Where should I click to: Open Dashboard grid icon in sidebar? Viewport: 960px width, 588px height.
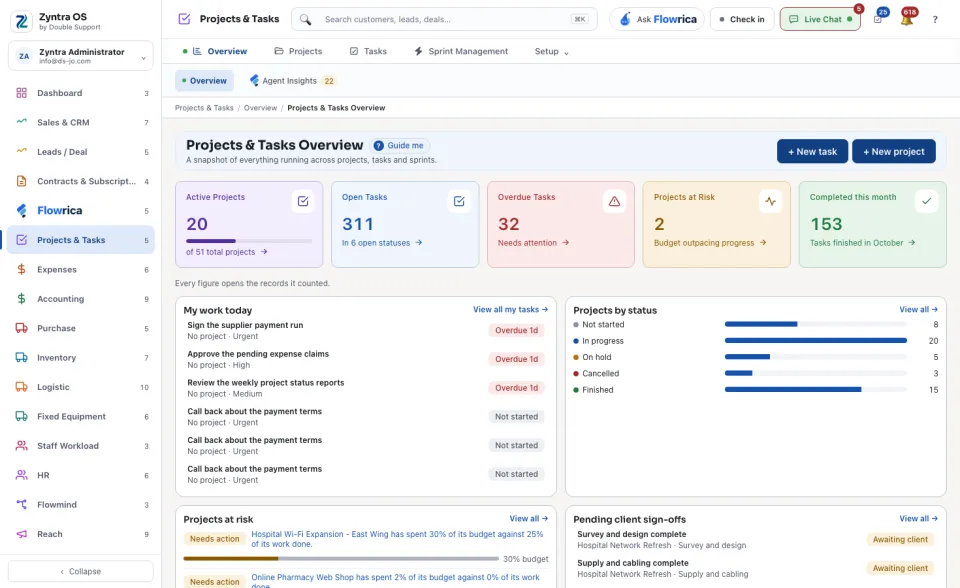pyautogui.click(x=21, y=93)
